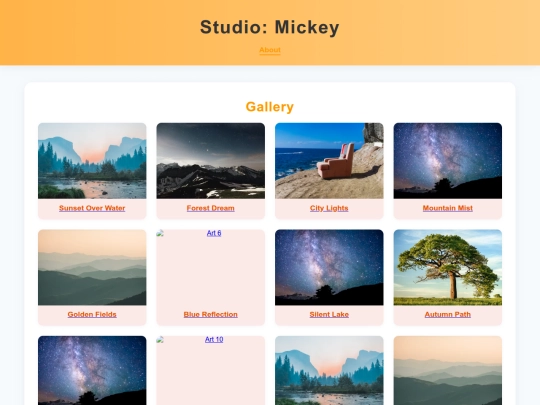This screenshot has width=540, height=405.
Task: Open the Forest Dream caption link
Action: [210, 208]
